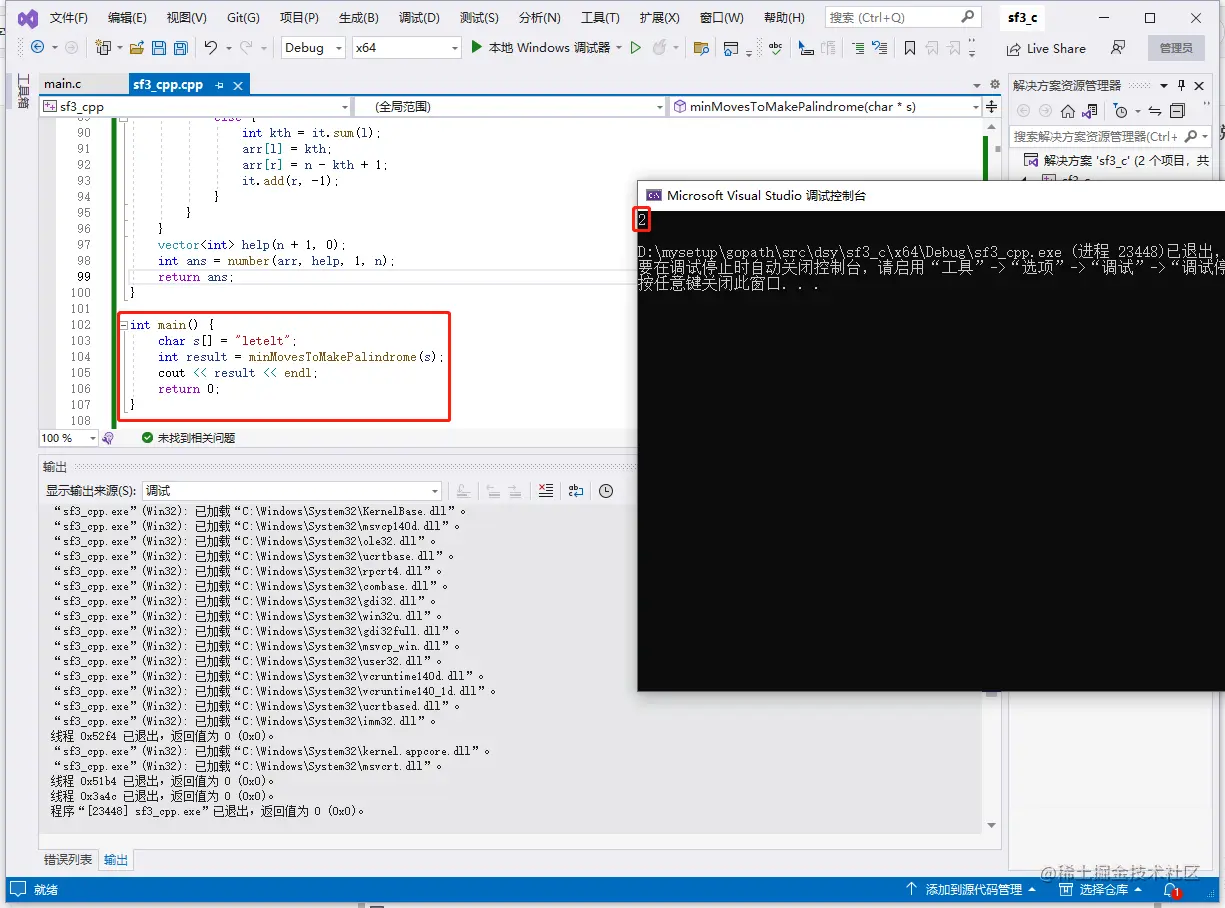Click the New Project toolbar icon
Viewport: 1225px width, 908px height.
coord(102,48)
